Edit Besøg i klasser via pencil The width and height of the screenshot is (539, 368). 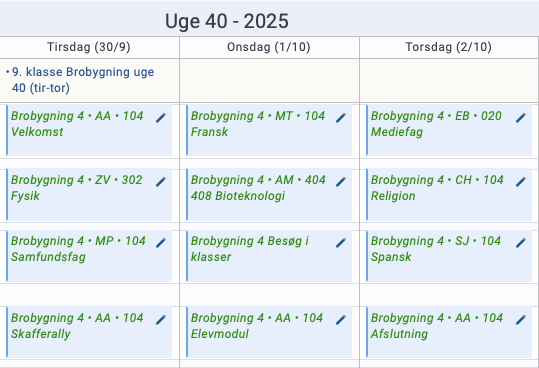pyautogui.click(x=341, y=243)
